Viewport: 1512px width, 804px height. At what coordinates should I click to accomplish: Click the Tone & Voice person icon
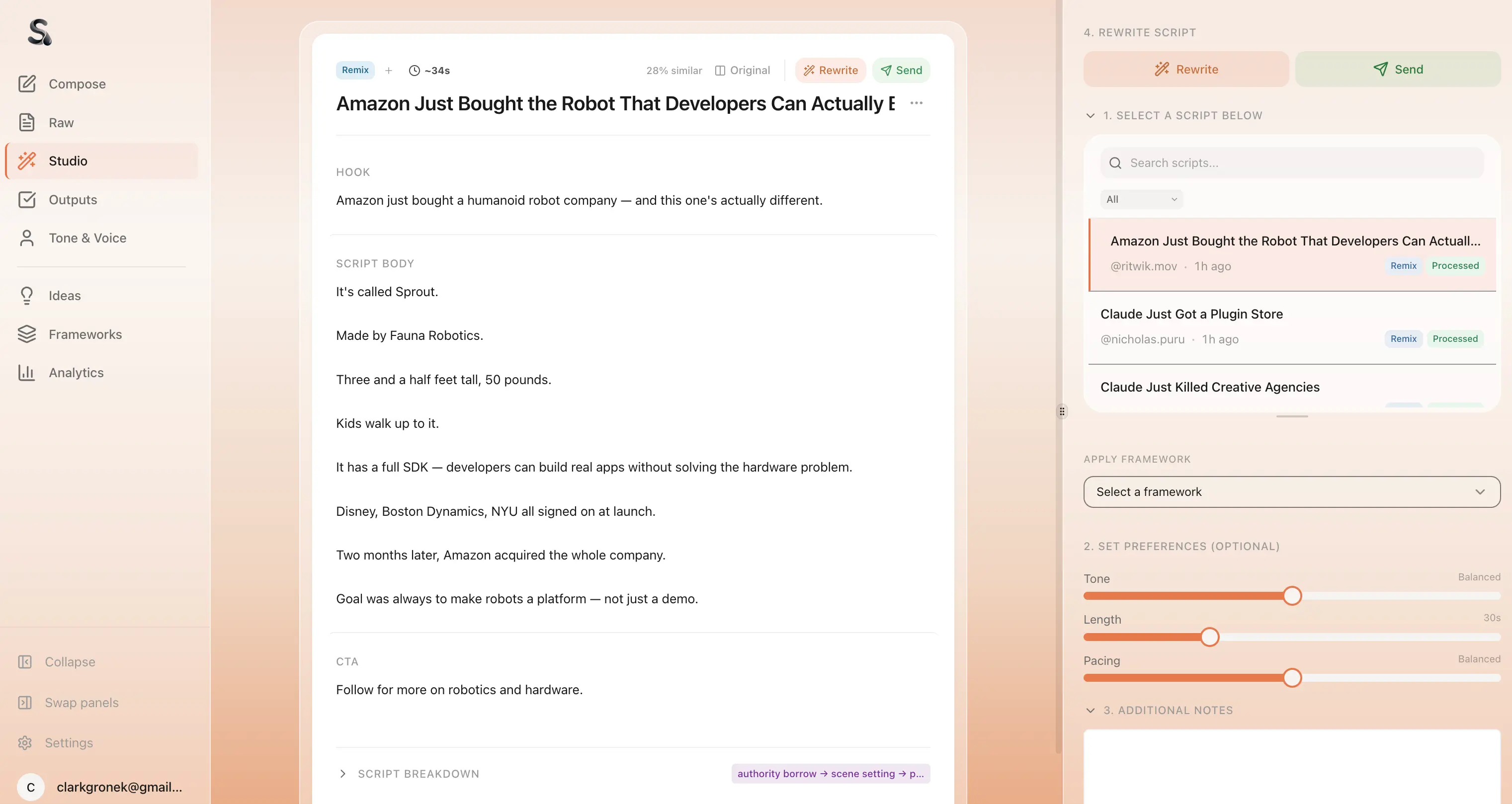coord(26,238)
